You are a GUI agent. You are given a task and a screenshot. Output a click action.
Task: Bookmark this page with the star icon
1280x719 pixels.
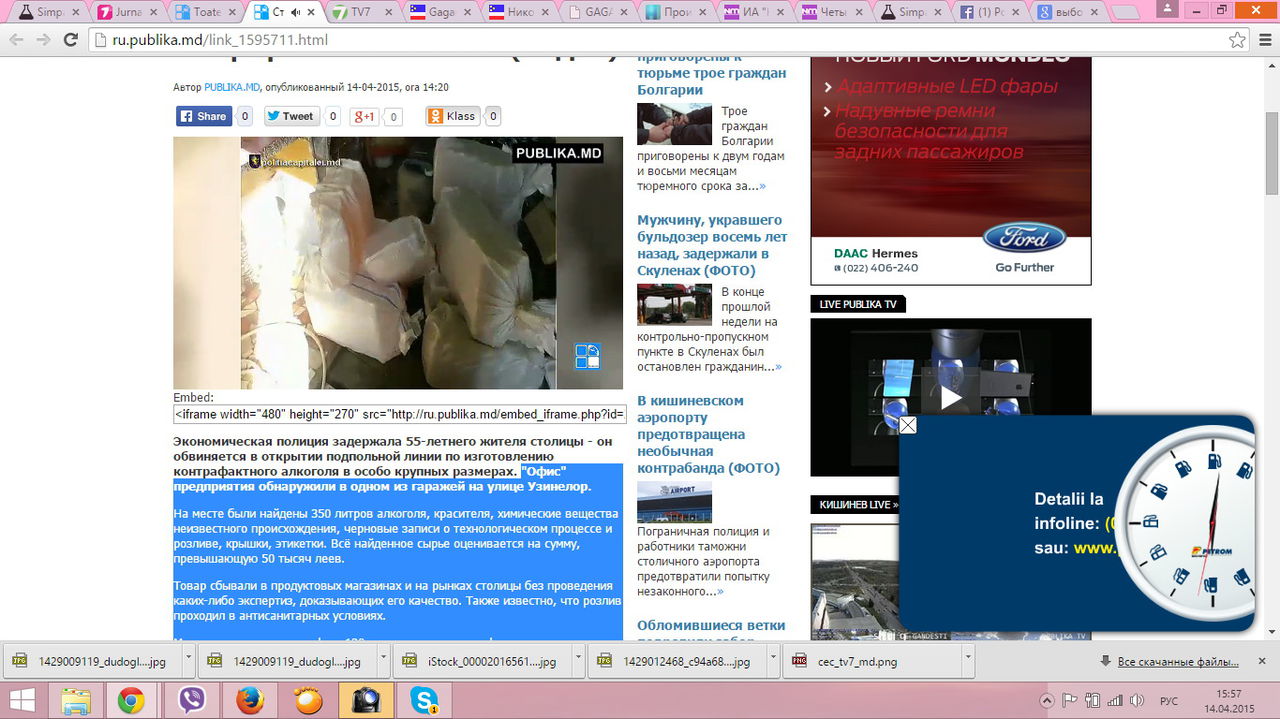point(1238,40)
